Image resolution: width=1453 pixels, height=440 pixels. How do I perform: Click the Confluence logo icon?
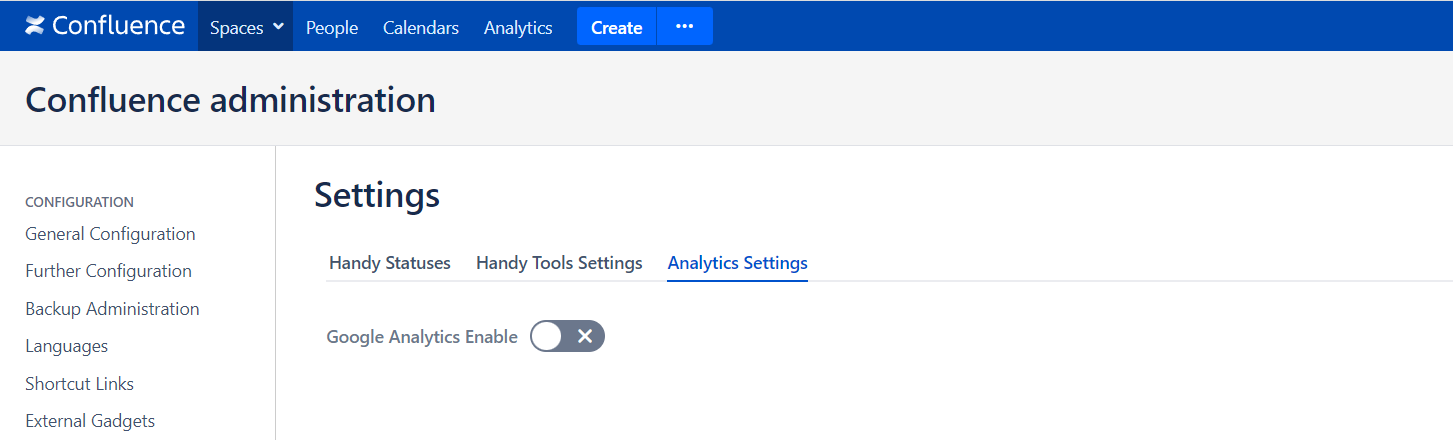point(35,26)
